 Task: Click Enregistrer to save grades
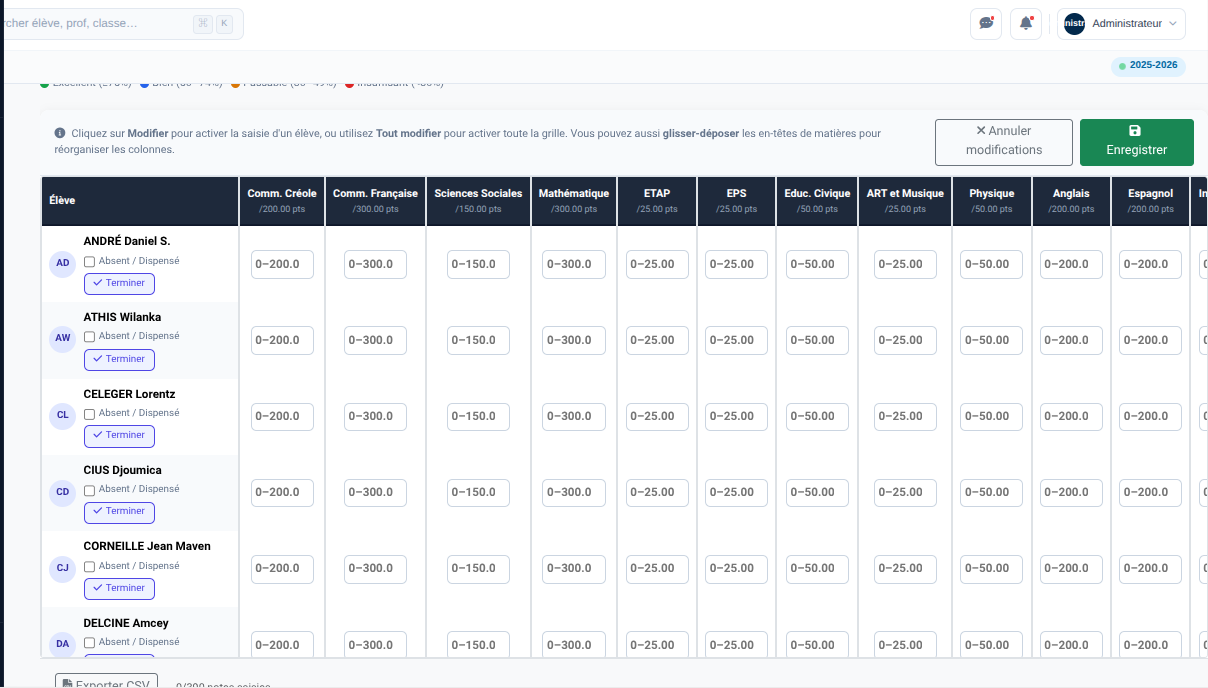click(1137, 142)
